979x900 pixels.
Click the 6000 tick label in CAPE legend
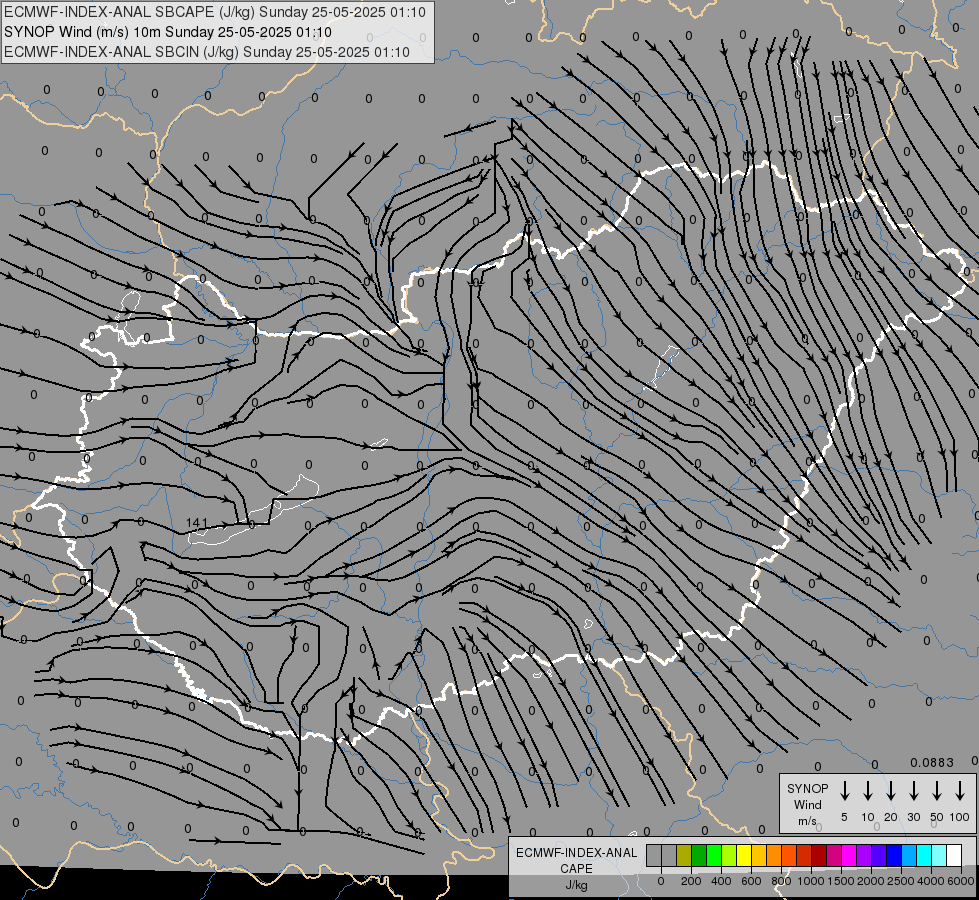point(961,881)
